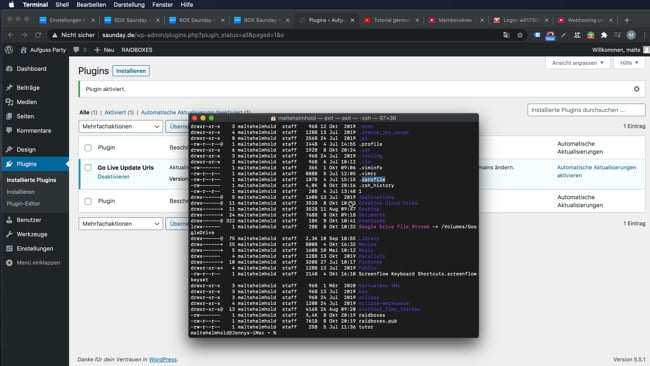Open the bottom Mehrfachaktionen dropdown
The width and height of the screenshot is (650, 366).
click(x=120, y=224)
